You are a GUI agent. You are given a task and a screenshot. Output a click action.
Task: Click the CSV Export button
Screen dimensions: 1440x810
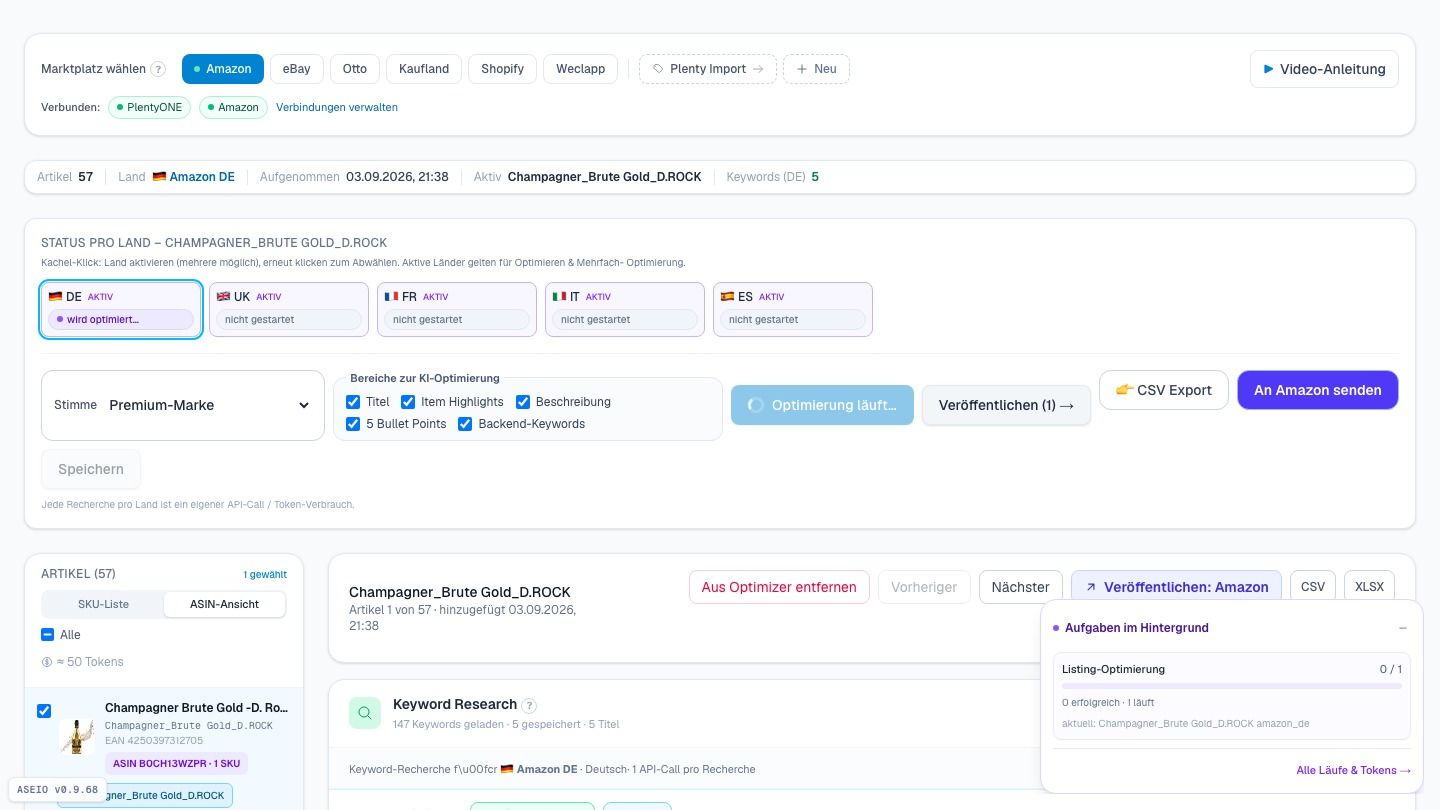[1163, 390]
